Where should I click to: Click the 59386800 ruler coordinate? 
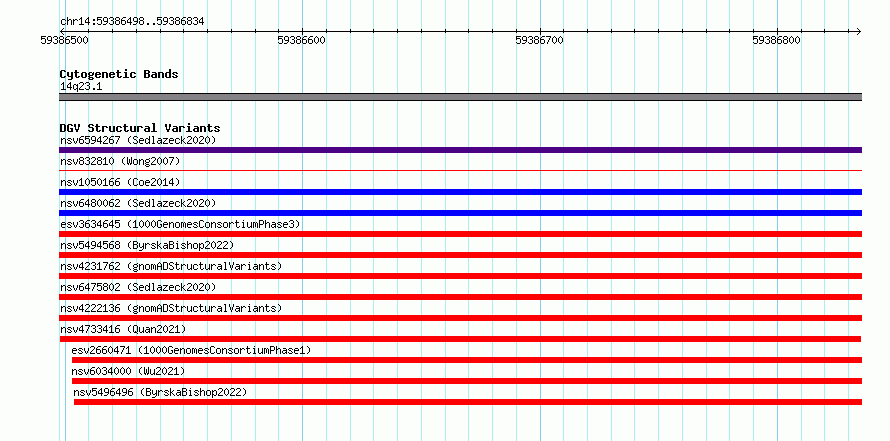[776, 40]
